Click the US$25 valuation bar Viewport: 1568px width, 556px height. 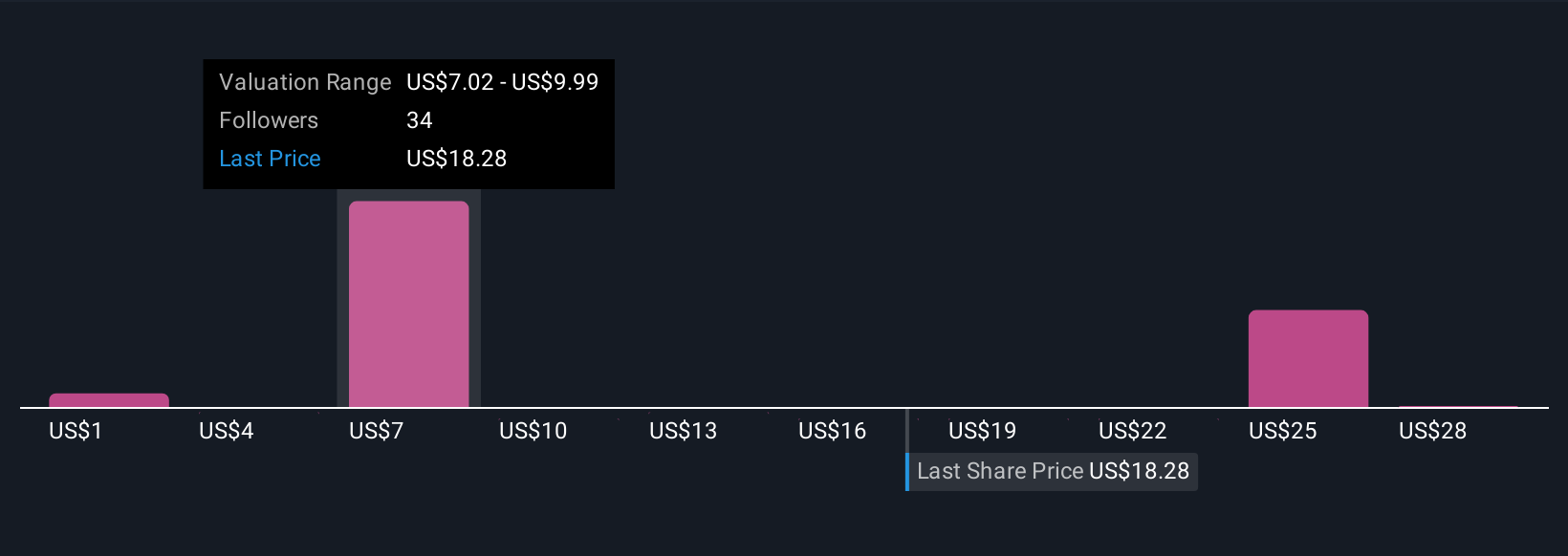pyautogui.click(x=1308, y=358)
